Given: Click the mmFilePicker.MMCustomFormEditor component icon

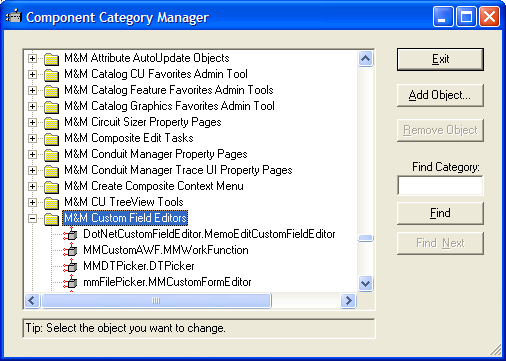Looking at the screenshot, I should click(70, 282).
